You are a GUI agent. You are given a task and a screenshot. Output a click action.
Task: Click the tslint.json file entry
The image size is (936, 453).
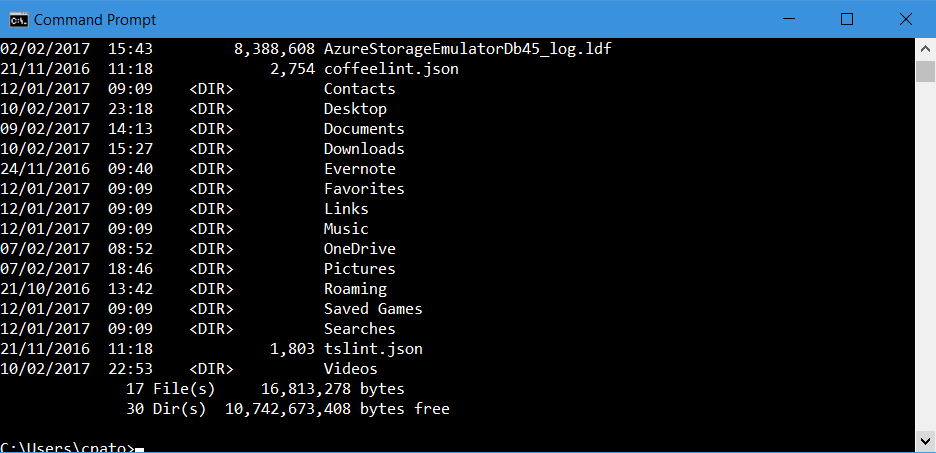[x=373, y=349]
